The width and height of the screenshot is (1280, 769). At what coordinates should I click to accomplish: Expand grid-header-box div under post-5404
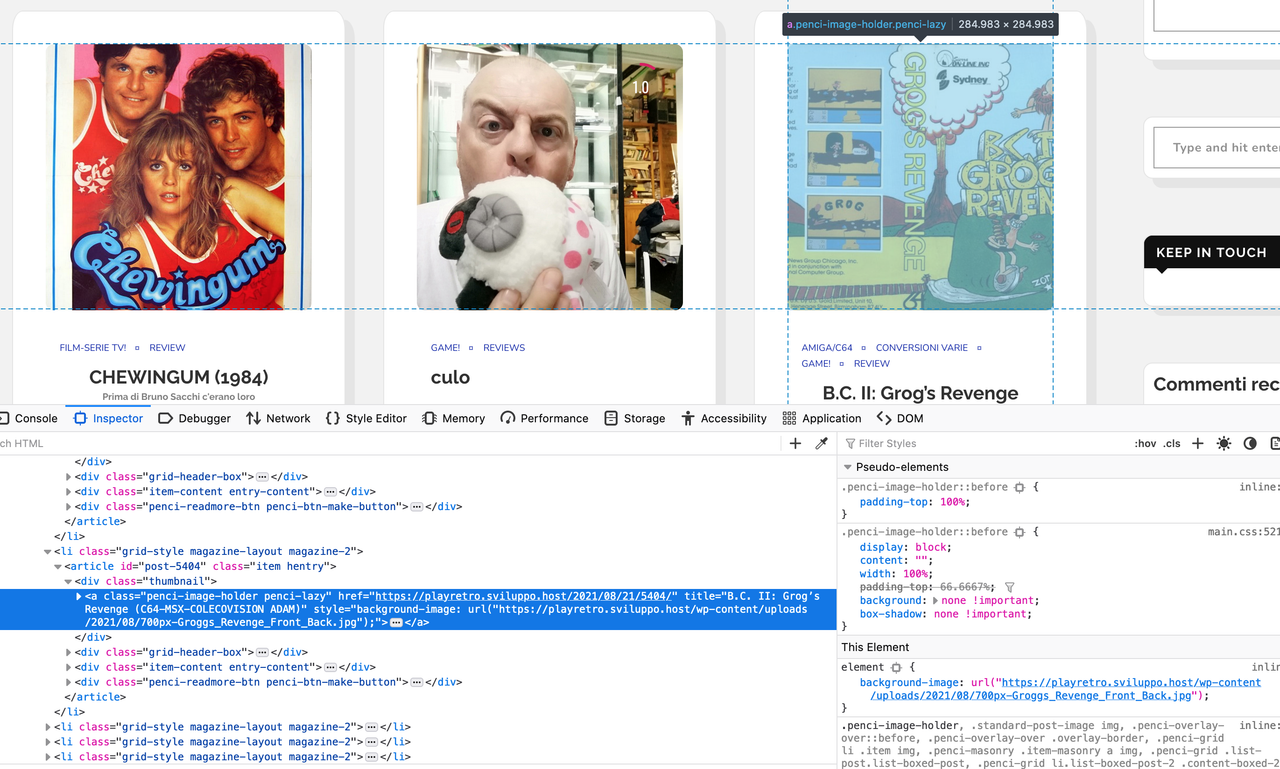pyautogui.click(x=69, y=652)
